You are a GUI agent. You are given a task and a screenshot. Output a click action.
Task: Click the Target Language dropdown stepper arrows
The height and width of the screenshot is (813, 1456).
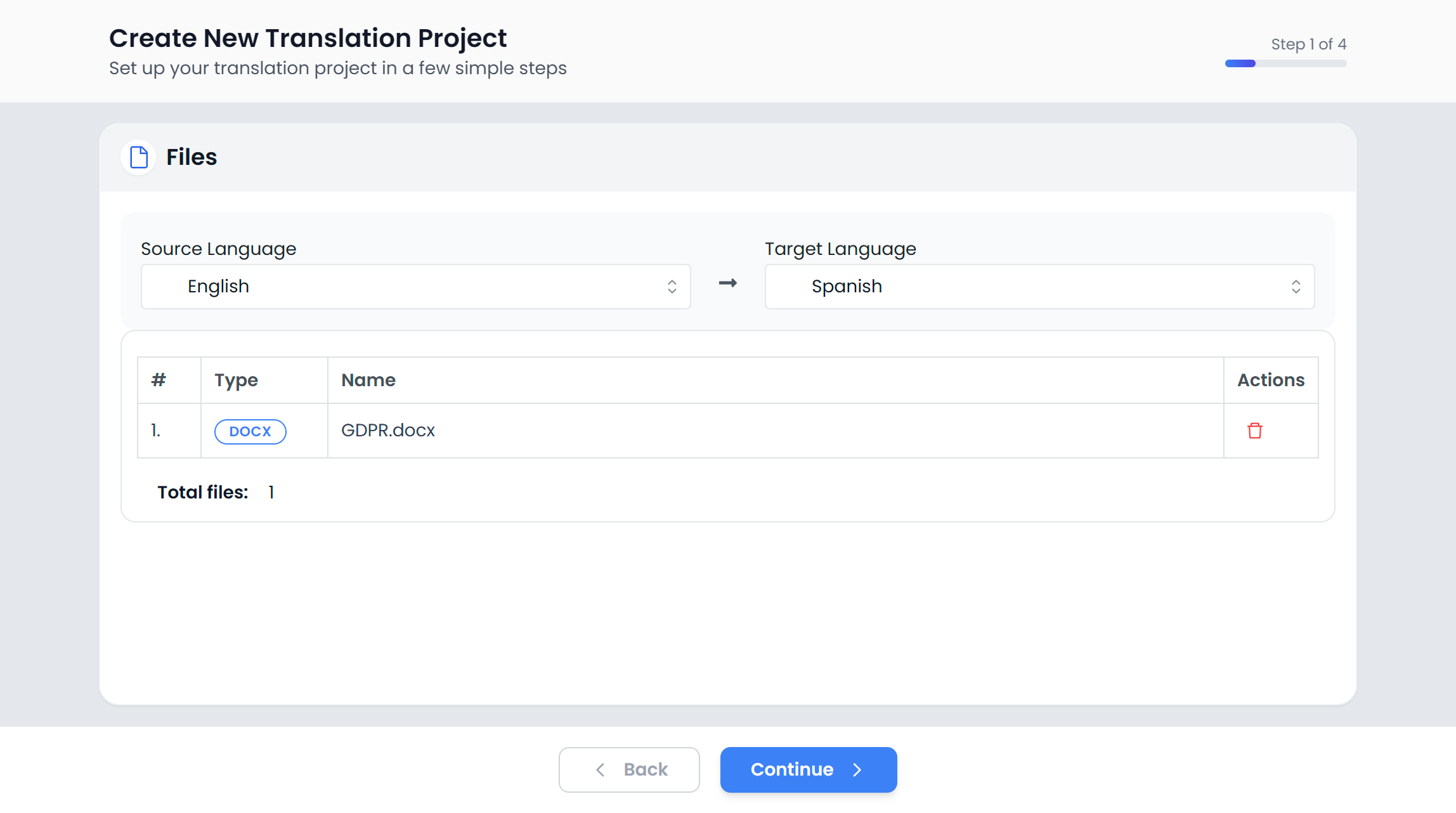pos(1296,286)
